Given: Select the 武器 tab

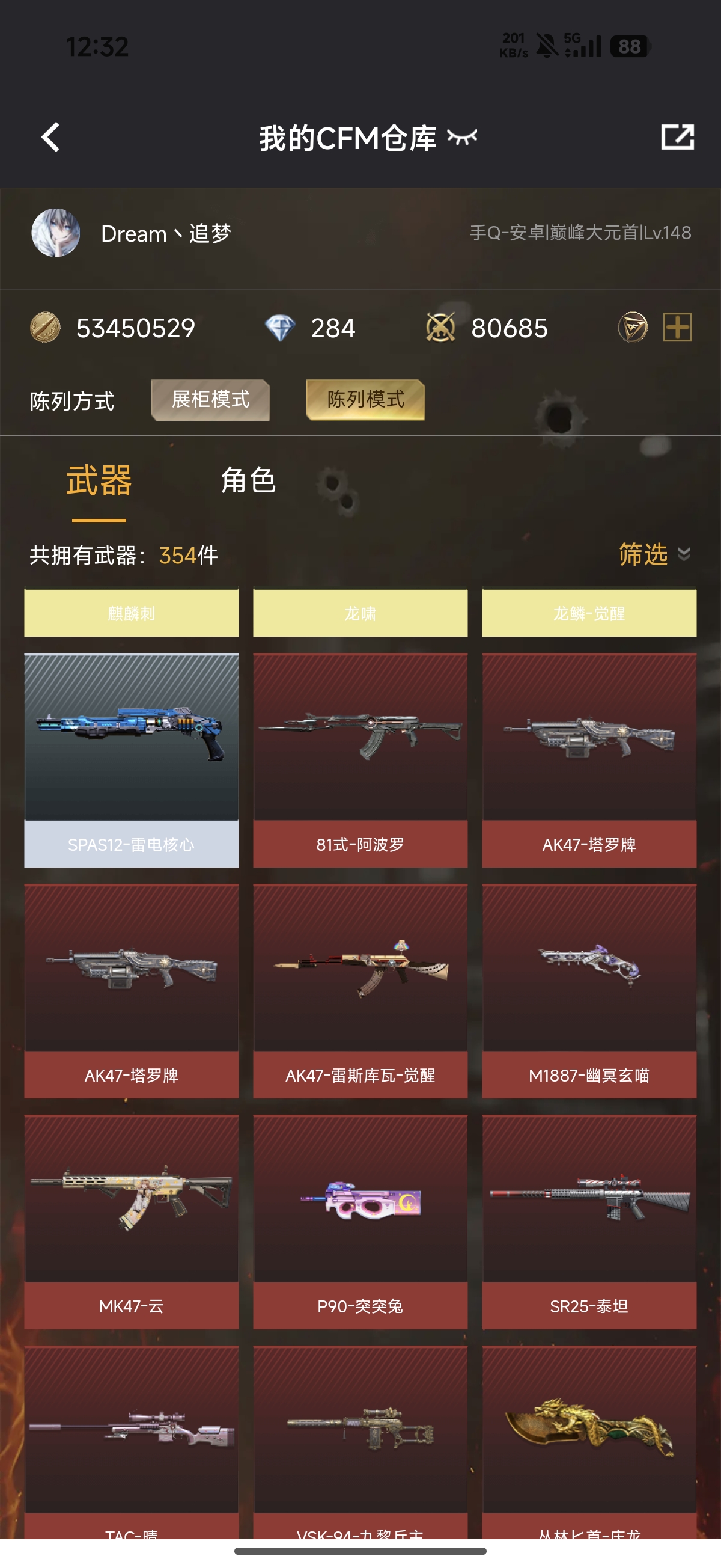Looking at the screenshot, I should pyautogui.click(x=99, y=481).
